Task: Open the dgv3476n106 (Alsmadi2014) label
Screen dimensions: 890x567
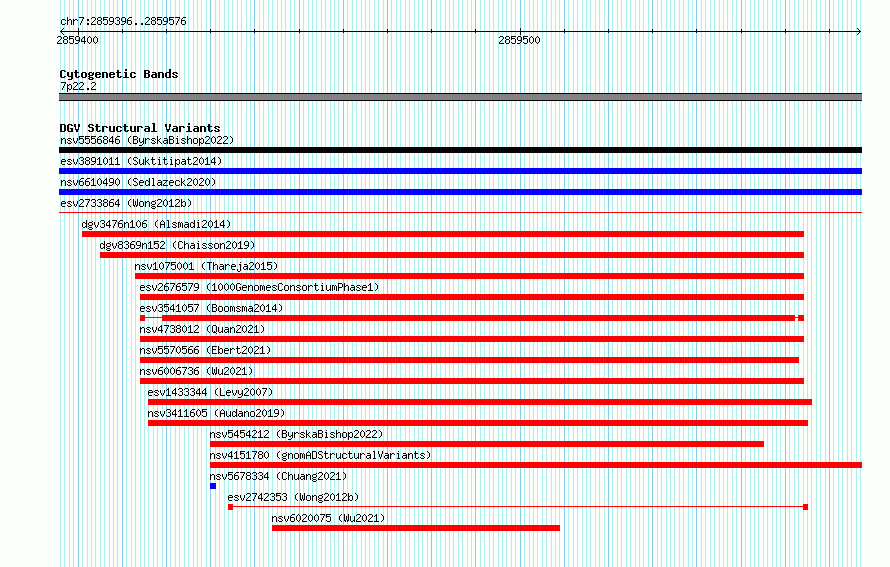Action: tap(156, 224)
